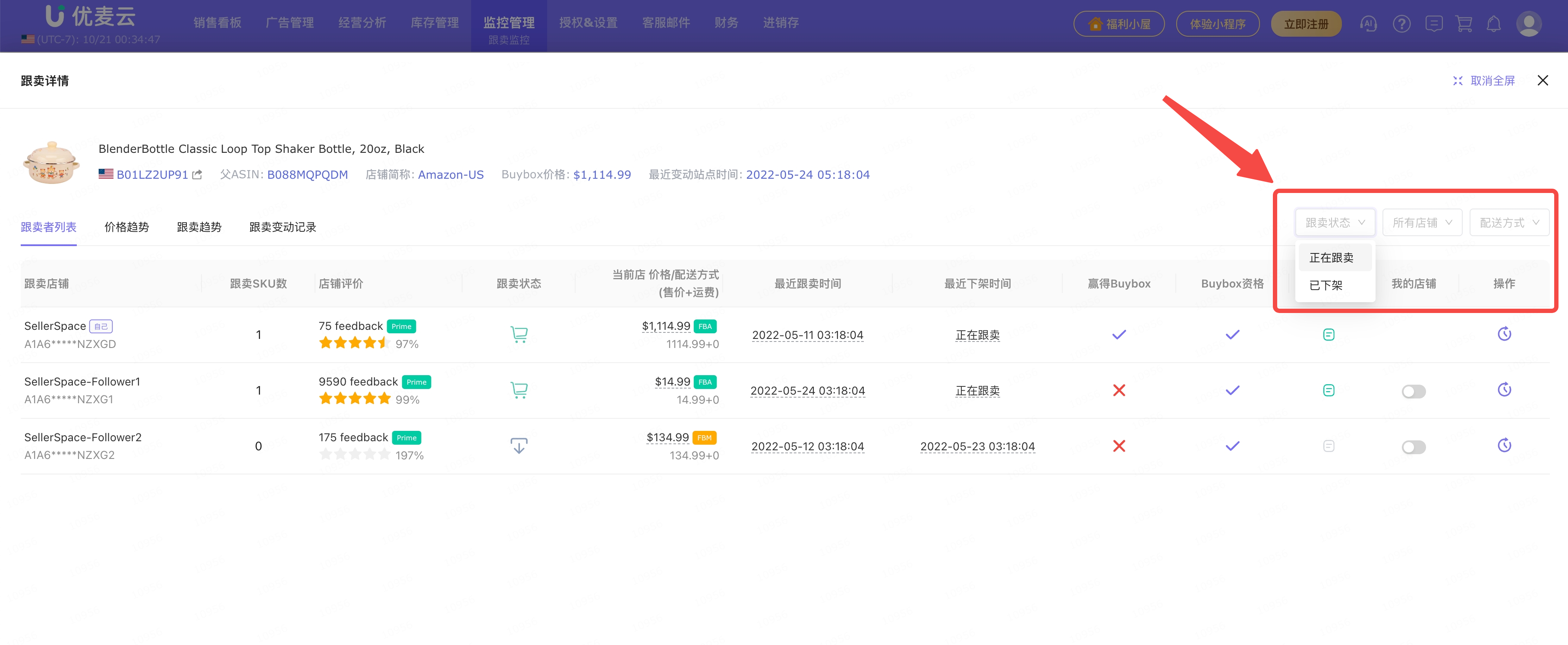Switch to the 价格趋势 tab
Image resolution: width=1568 pixels, height=645 pixels.
(x=126, y=227)
